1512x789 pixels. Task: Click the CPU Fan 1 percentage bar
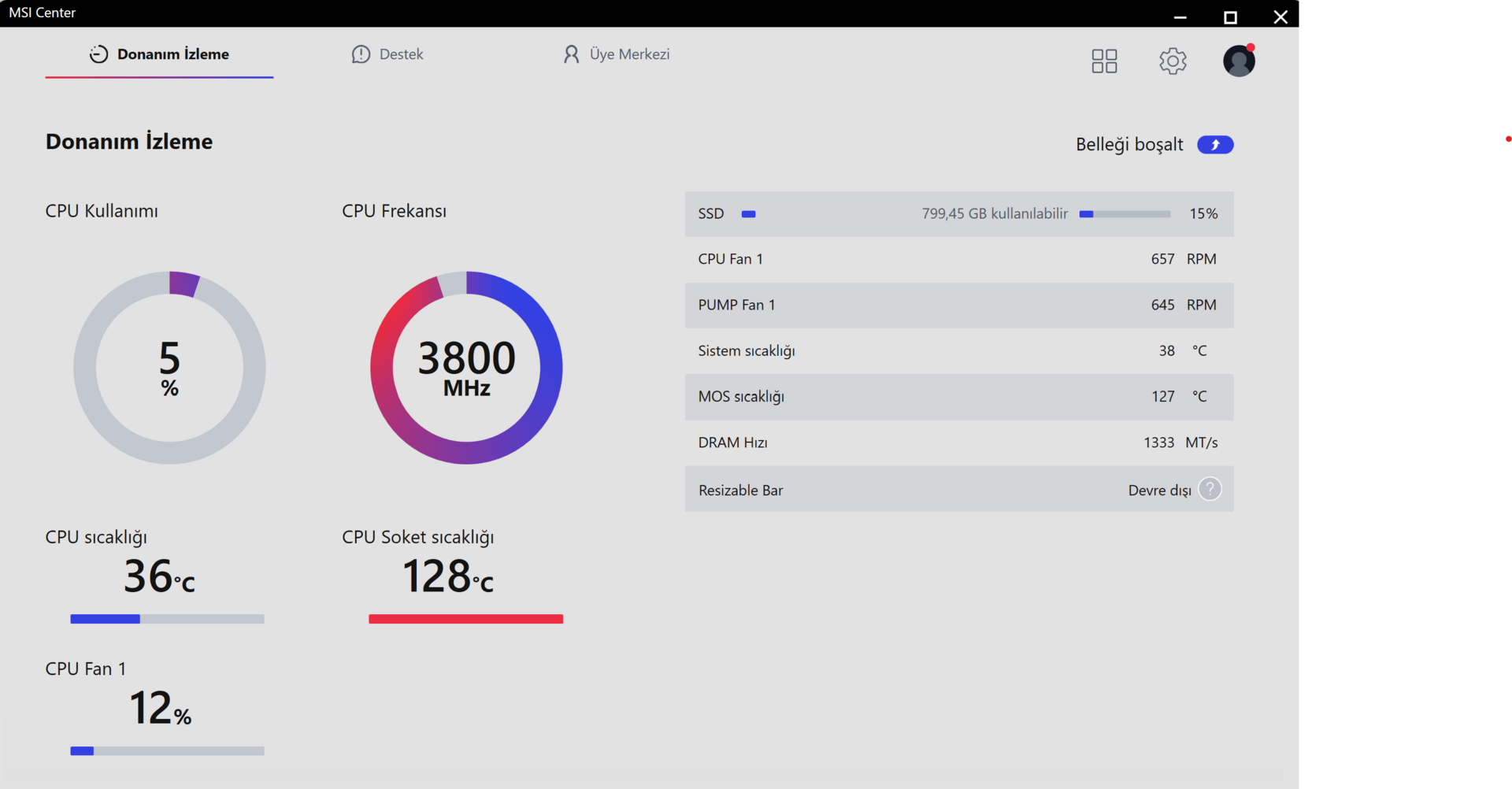(x=167, y=751)
